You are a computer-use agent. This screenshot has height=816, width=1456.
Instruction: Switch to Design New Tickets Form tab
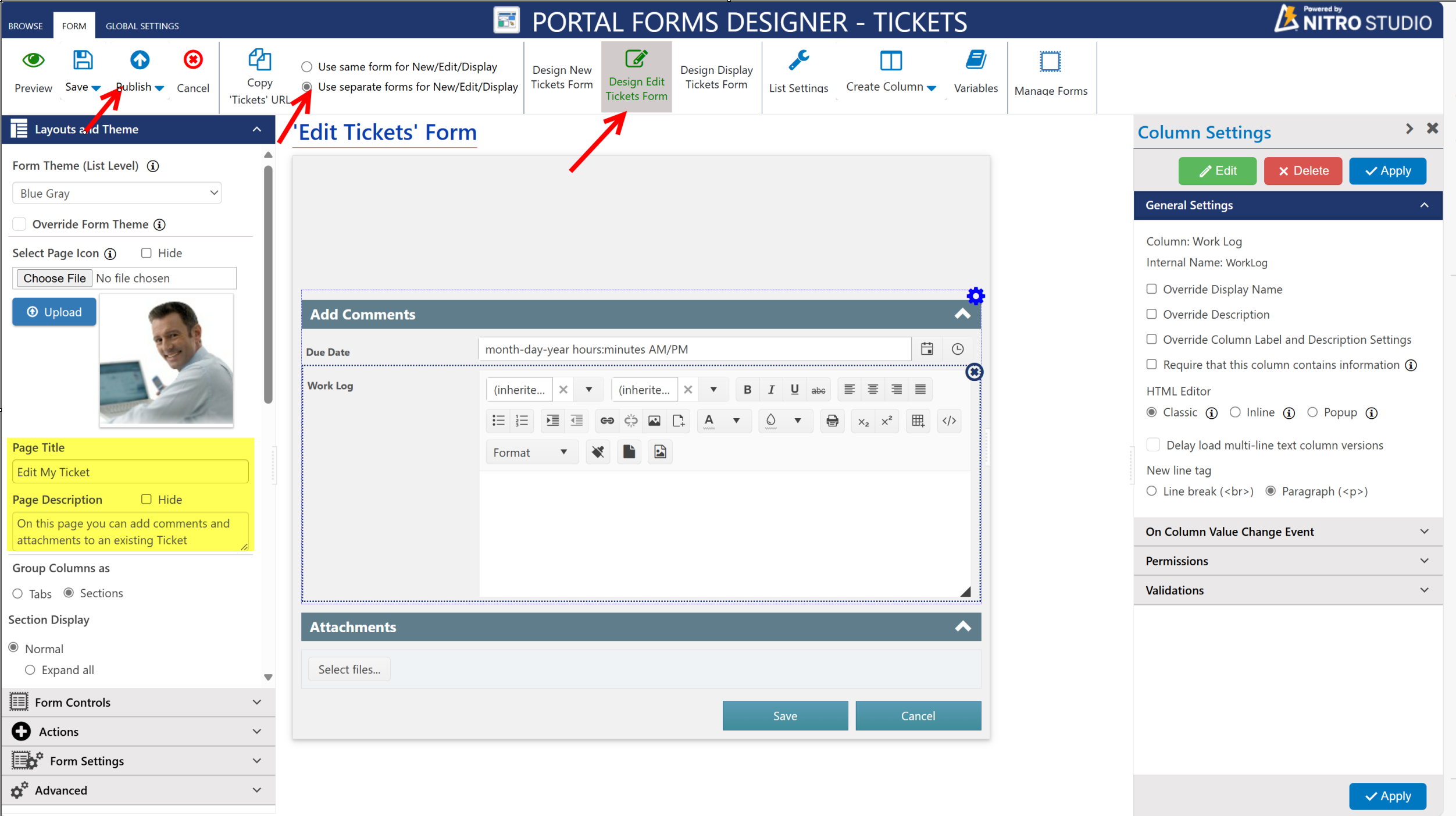(x=562, y=76)
